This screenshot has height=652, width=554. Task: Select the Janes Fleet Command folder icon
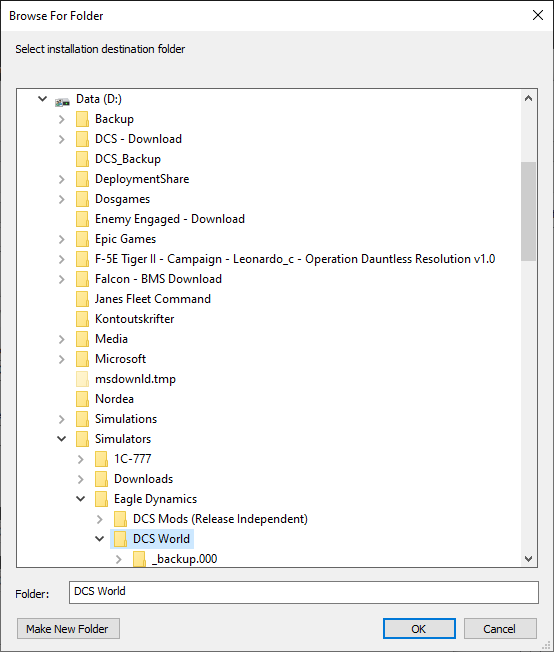pos(82,299)
